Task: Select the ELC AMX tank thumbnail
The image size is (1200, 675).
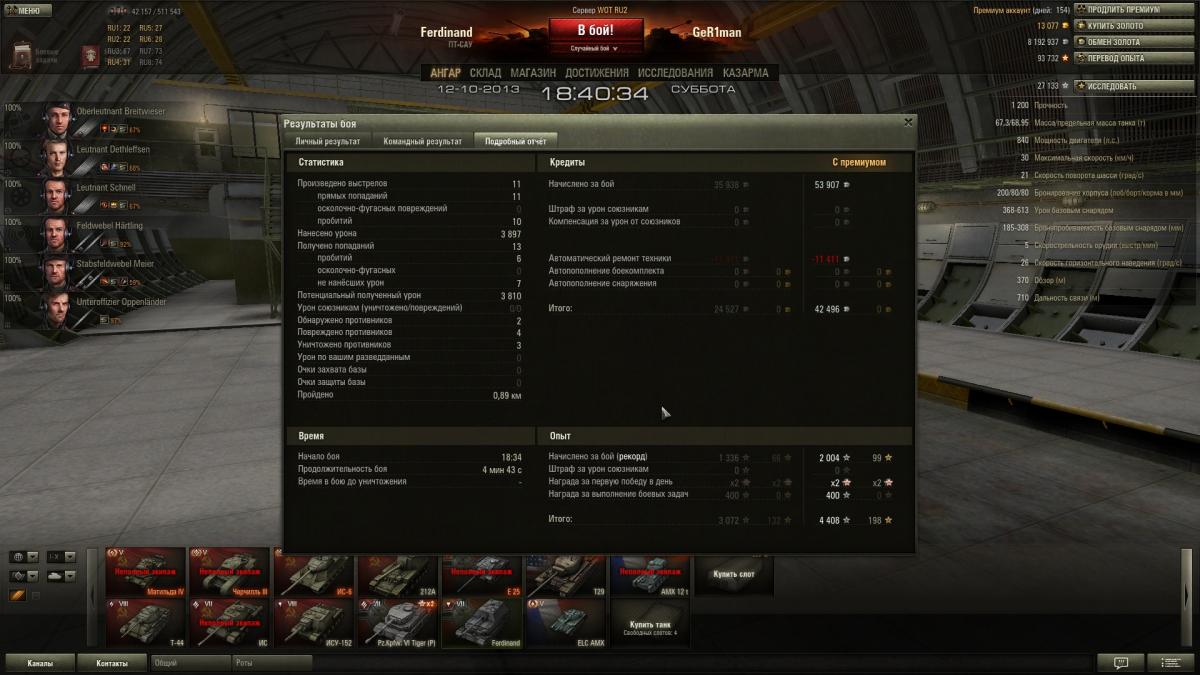Action: pos(566,622)
